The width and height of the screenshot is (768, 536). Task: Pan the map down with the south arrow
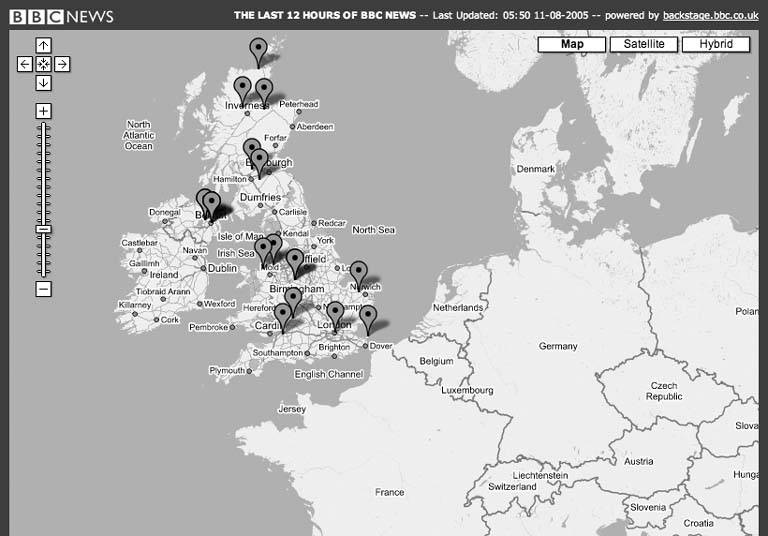point(43,83)
